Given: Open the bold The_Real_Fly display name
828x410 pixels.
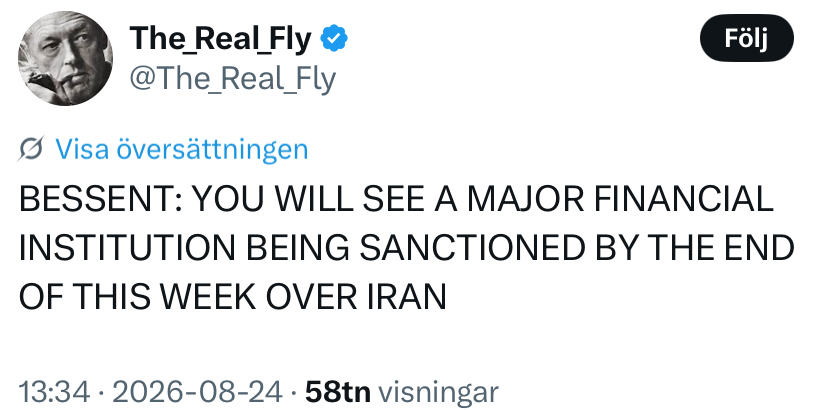Looking at the screenshot, I should [220, 39].
